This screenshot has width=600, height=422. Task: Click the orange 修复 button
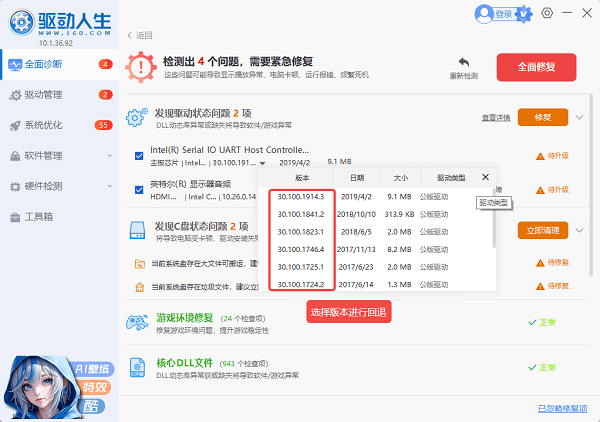(542, 117)
